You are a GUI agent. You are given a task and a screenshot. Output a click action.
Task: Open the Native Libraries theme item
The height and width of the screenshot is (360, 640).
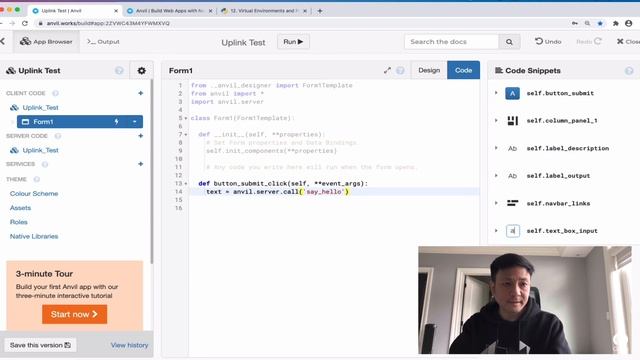pos(34,236)
